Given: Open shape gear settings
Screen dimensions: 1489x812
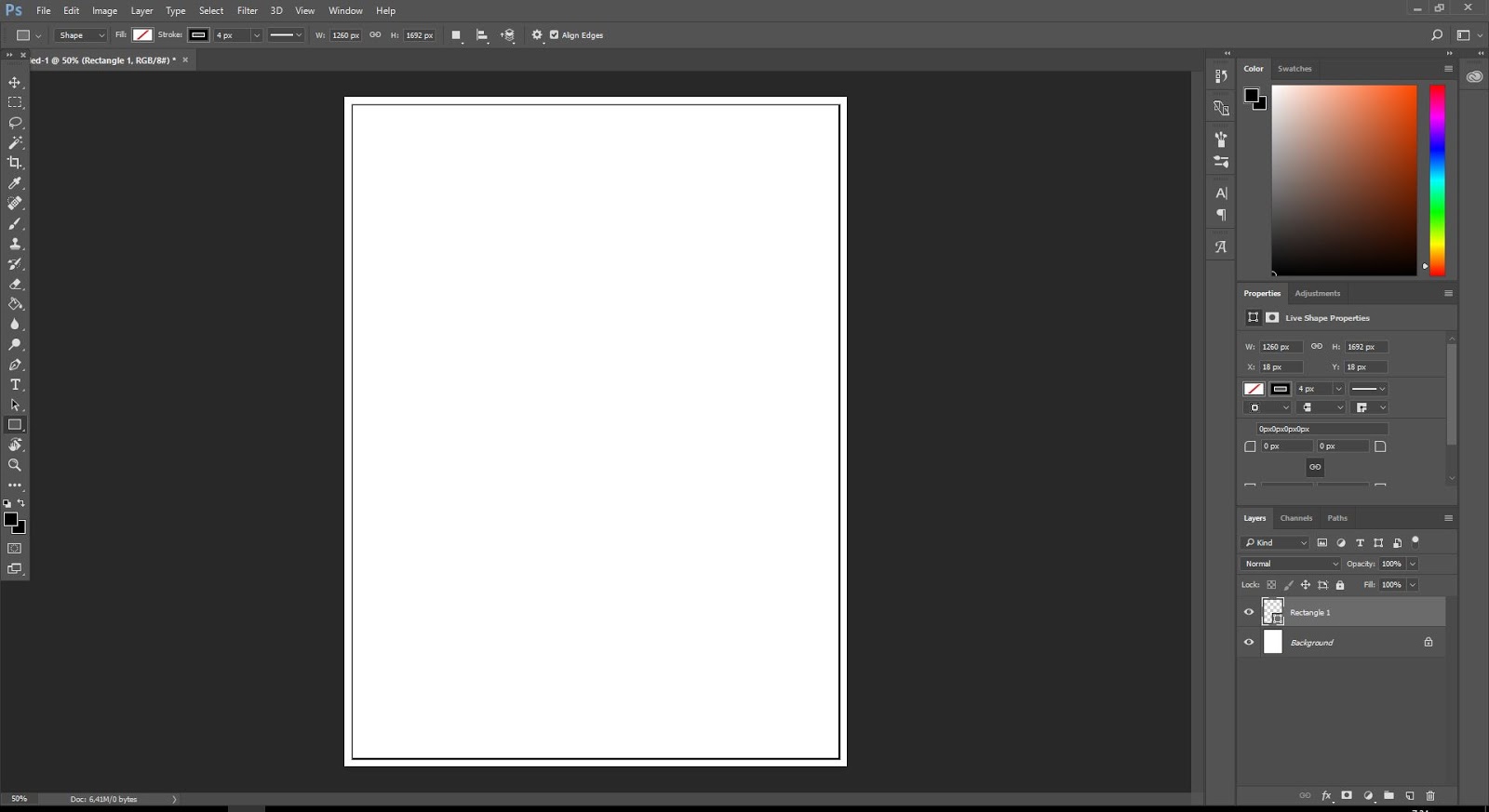Looking at the screenshot, I should tap(537, 35).
